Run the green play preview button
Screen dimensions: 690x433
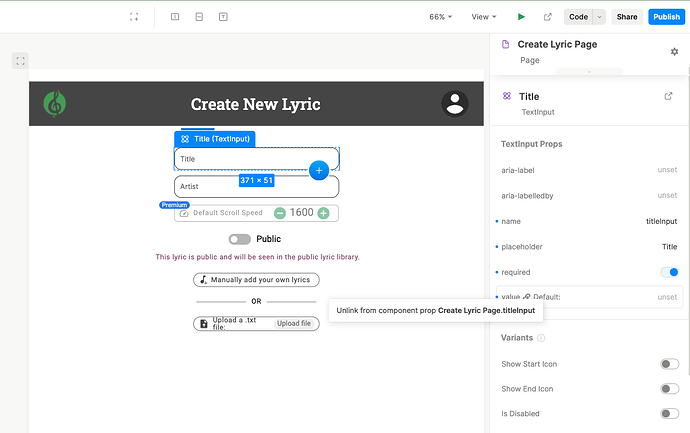click(521, 17)
